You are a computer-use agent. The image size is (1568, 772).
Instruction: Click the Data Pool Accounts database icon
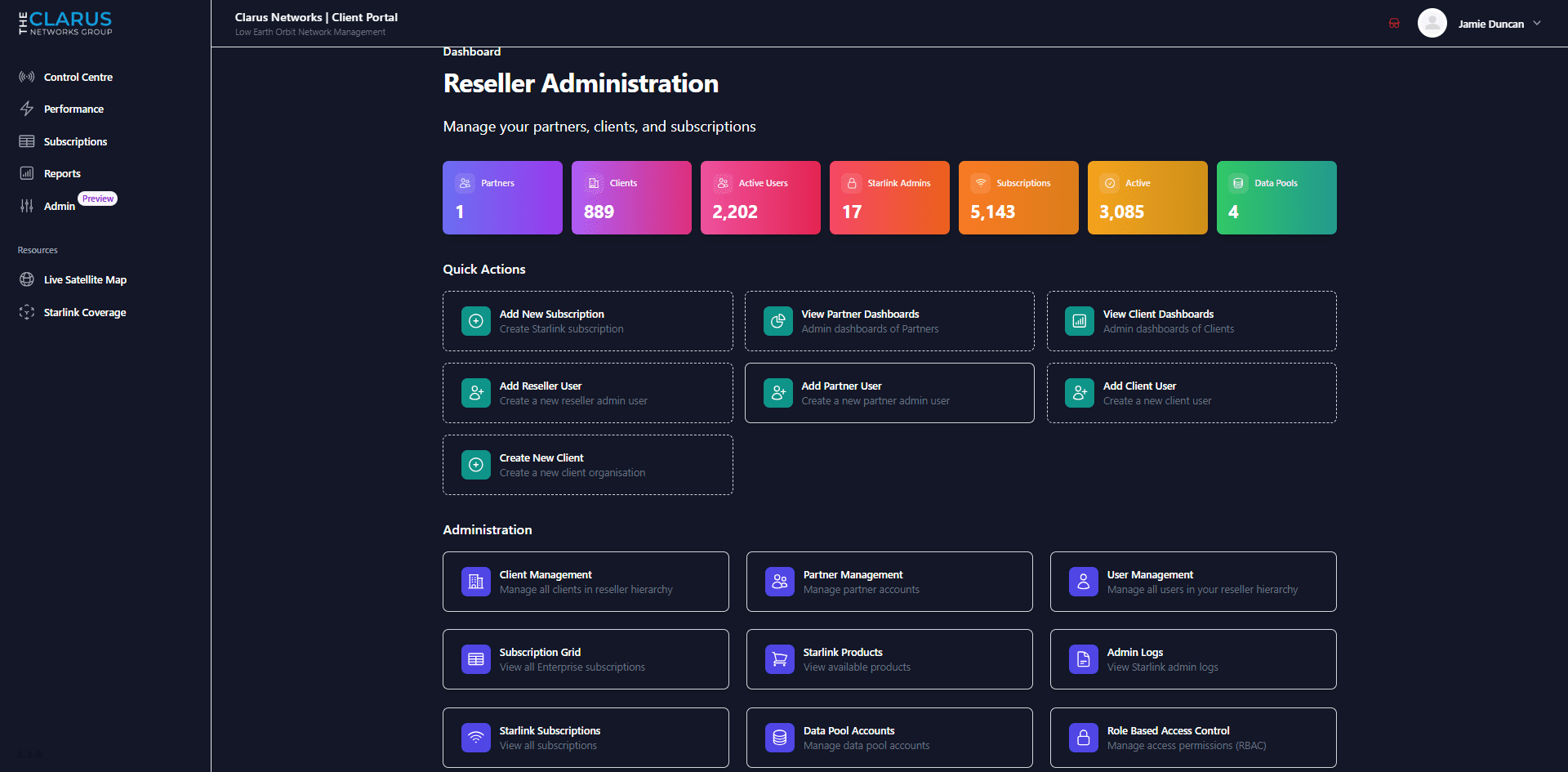pos(780,738)
